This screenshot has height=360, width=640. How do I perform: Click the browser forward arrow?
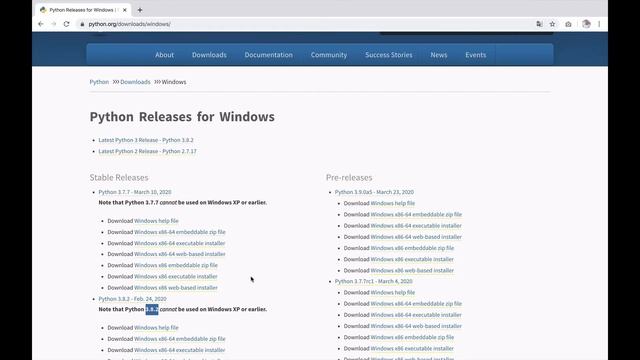tap(53, 24)
